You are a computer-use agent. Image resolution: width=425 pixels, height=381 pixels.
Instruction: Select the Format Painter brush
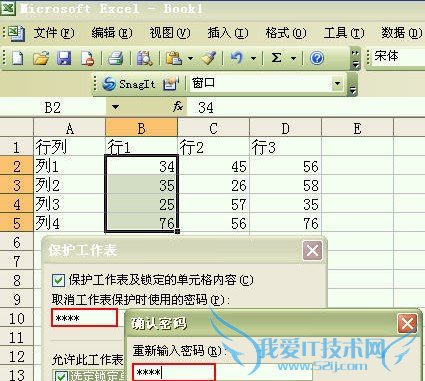pyautogui.click(x=209, y=58)
